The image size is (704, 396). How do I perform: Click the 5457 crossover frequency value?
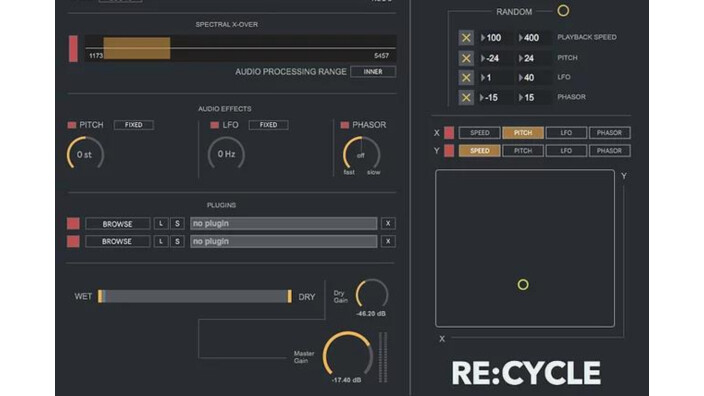382,56
